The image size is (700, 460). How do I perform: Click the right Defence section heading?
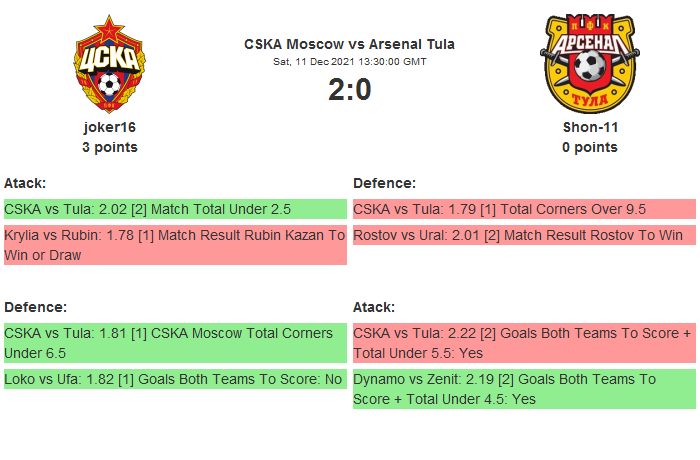(x=385, y=183)
